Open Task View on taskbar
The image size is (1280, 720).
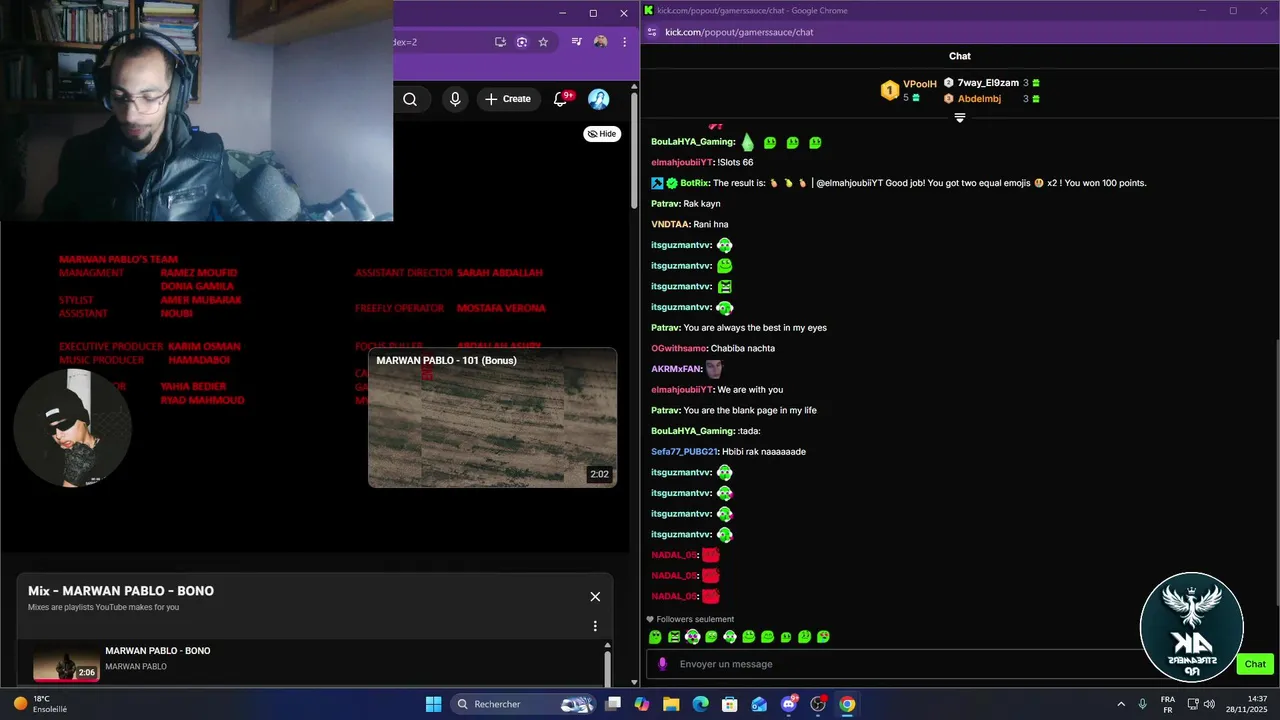tap(613, 704)
